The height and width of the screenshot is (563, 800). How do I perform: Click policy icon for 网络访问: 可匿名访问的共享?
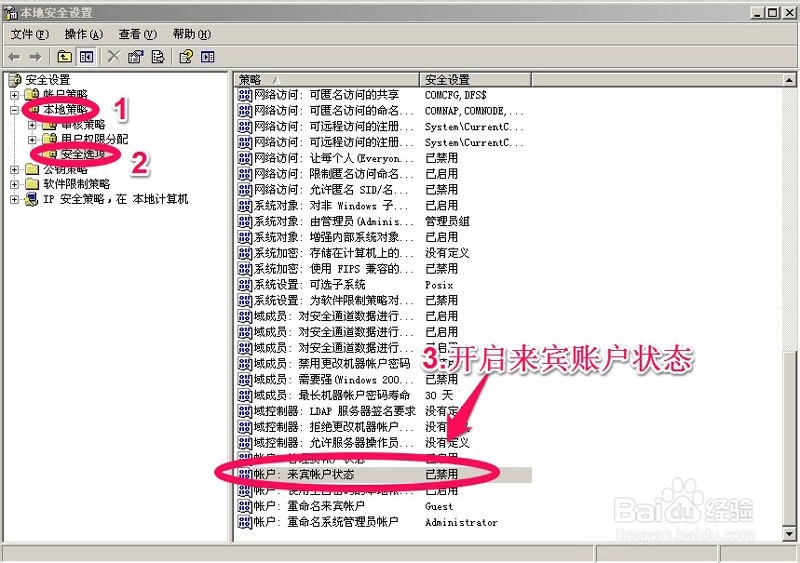(245, 95)
